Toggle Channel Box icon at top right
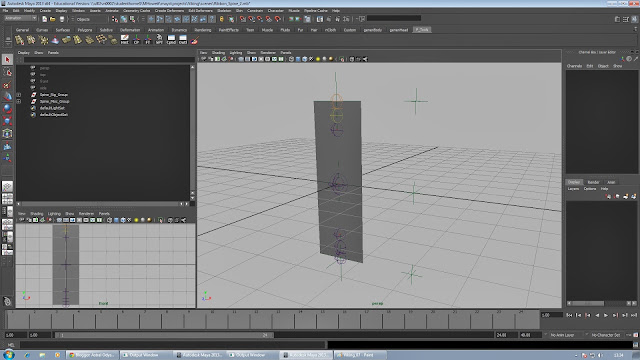The height and width of the screenshot is (360, 640). (634, 19)
